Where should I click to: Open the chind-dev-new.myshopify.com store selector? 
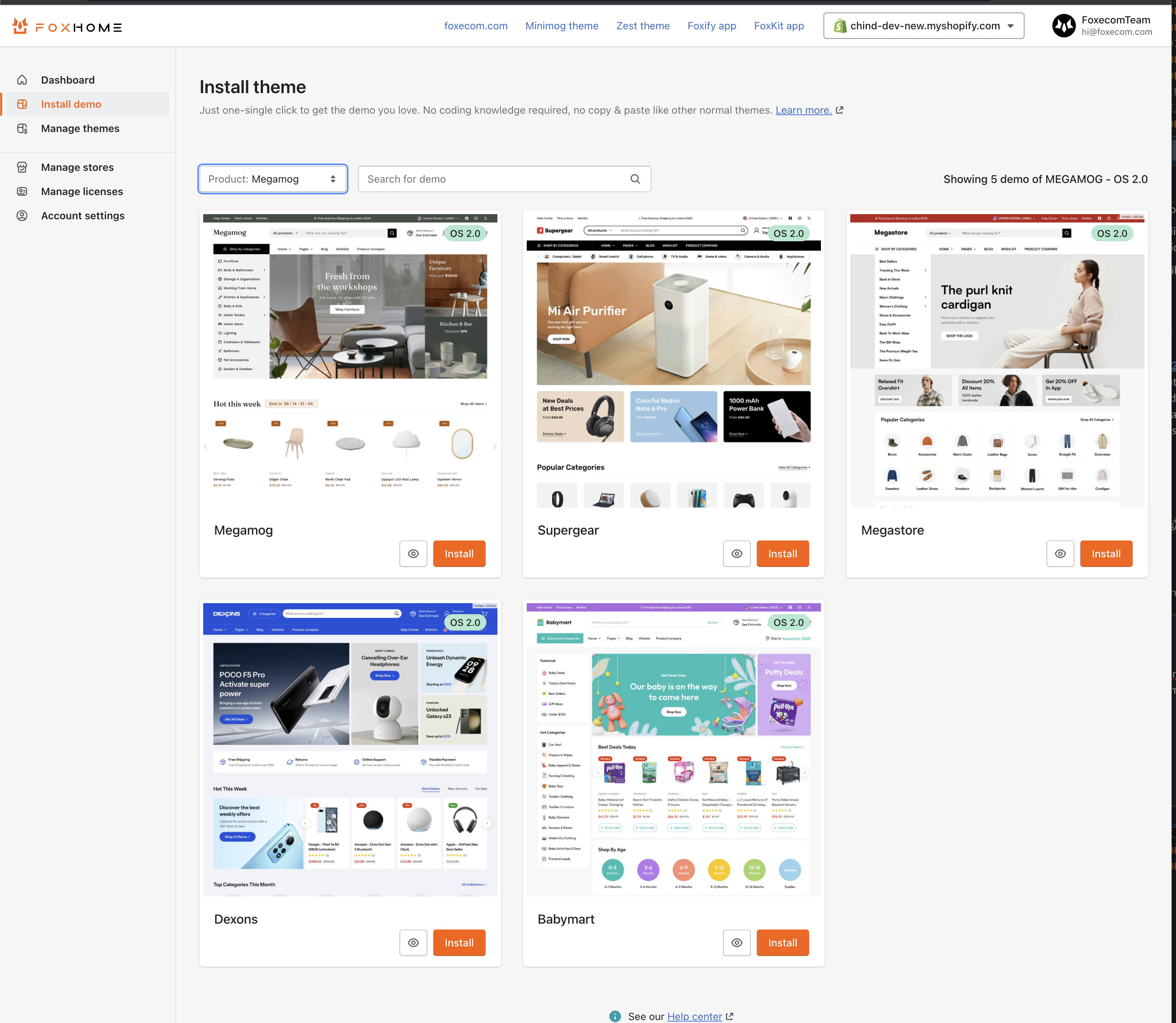pos(924,26)
